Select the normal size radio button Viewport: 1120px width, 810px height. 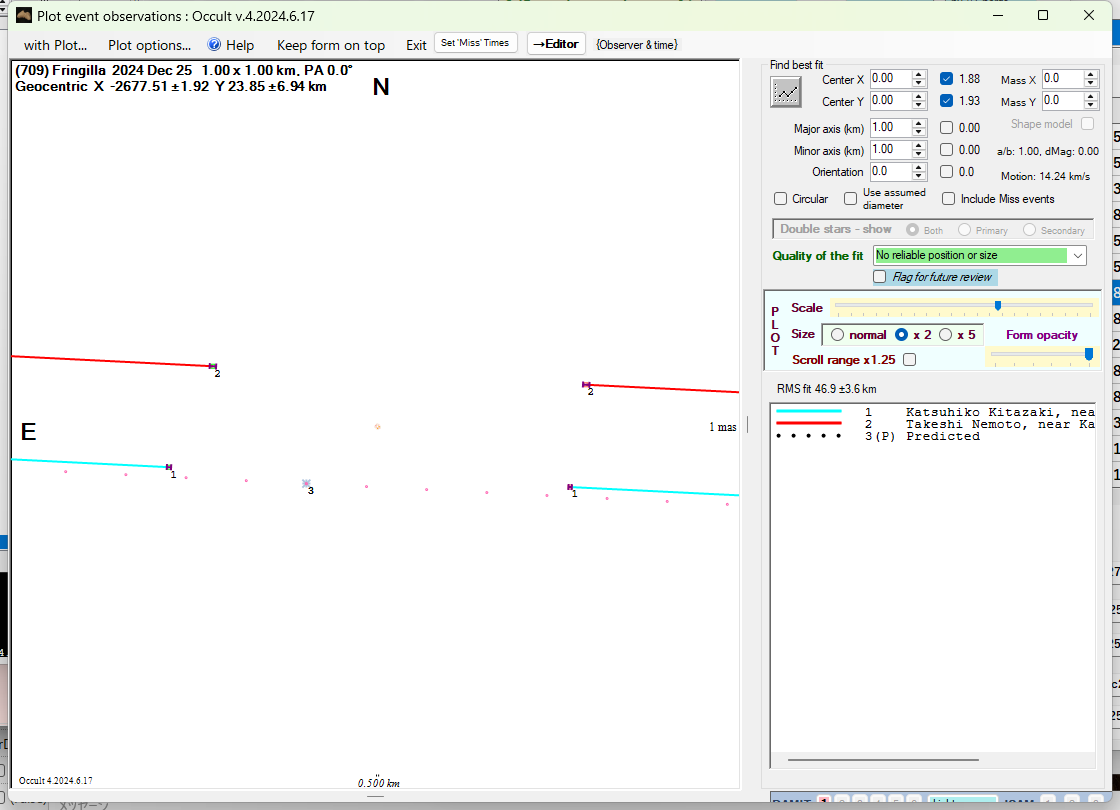(x=837, y=335)
